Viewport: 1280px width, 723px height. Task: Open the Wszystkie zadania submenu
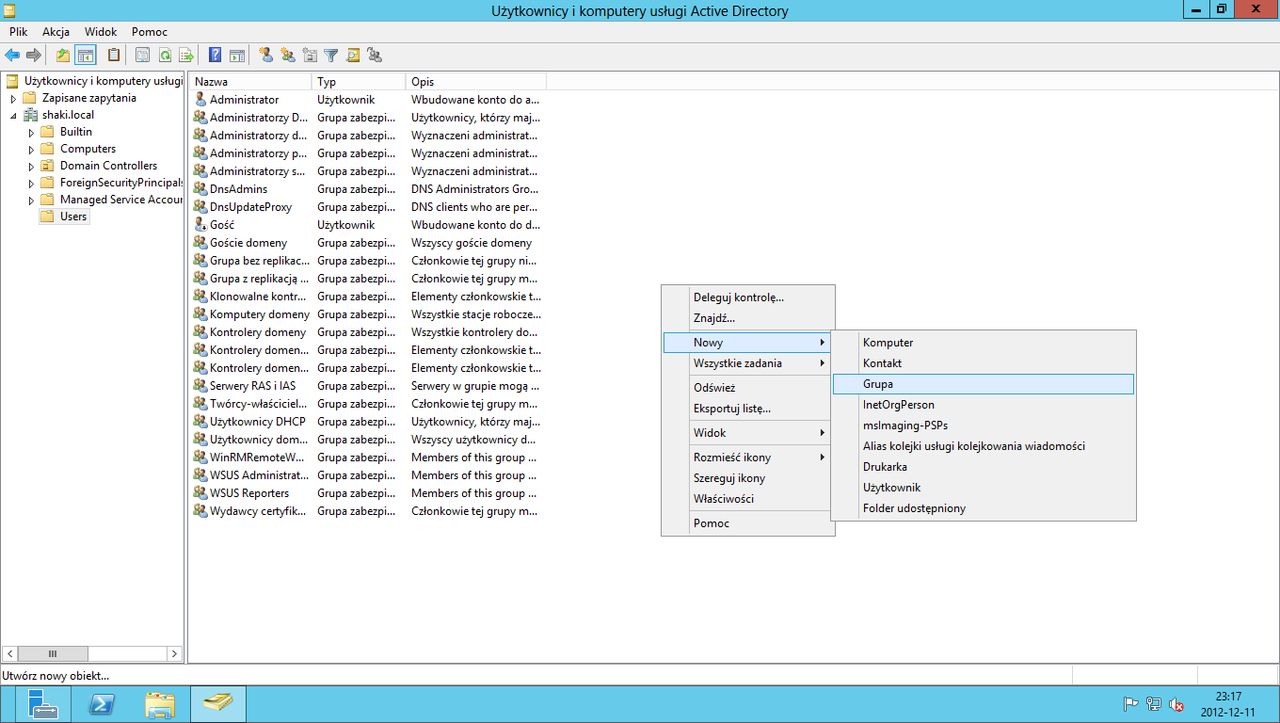tap(748, 363)
